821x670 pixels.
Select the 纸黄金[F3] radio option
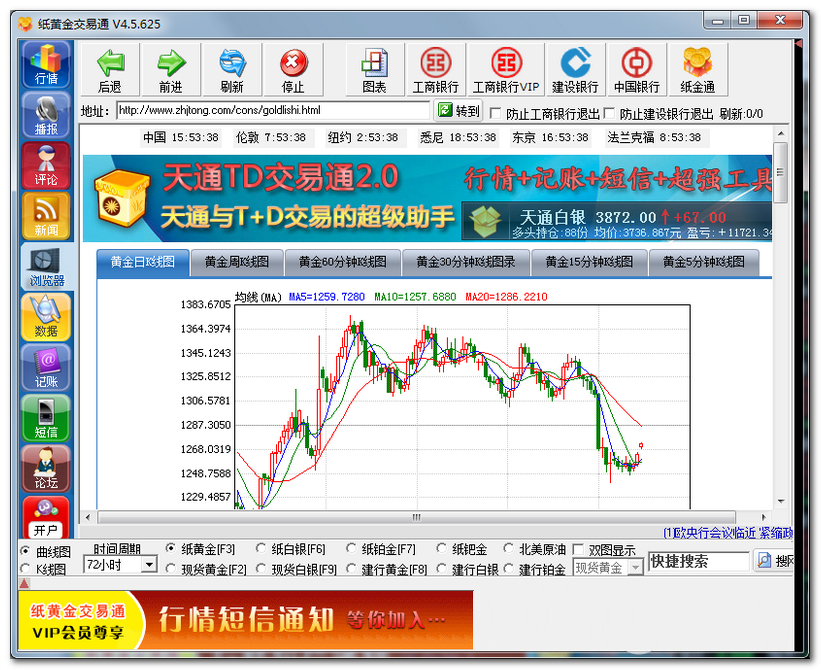pos(171,549)
